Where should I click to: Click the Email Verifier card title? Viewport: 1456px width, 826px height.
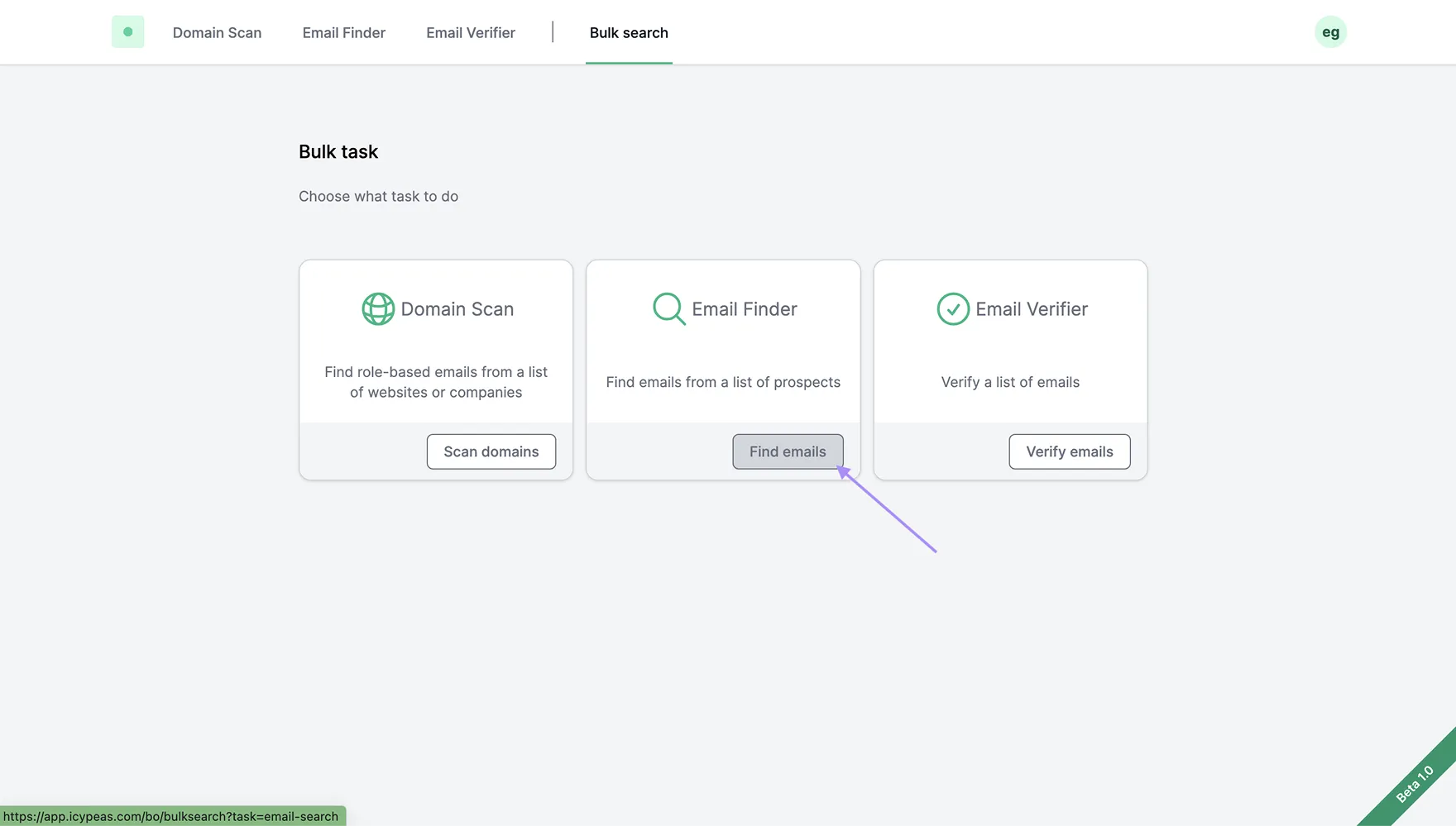1031,309
